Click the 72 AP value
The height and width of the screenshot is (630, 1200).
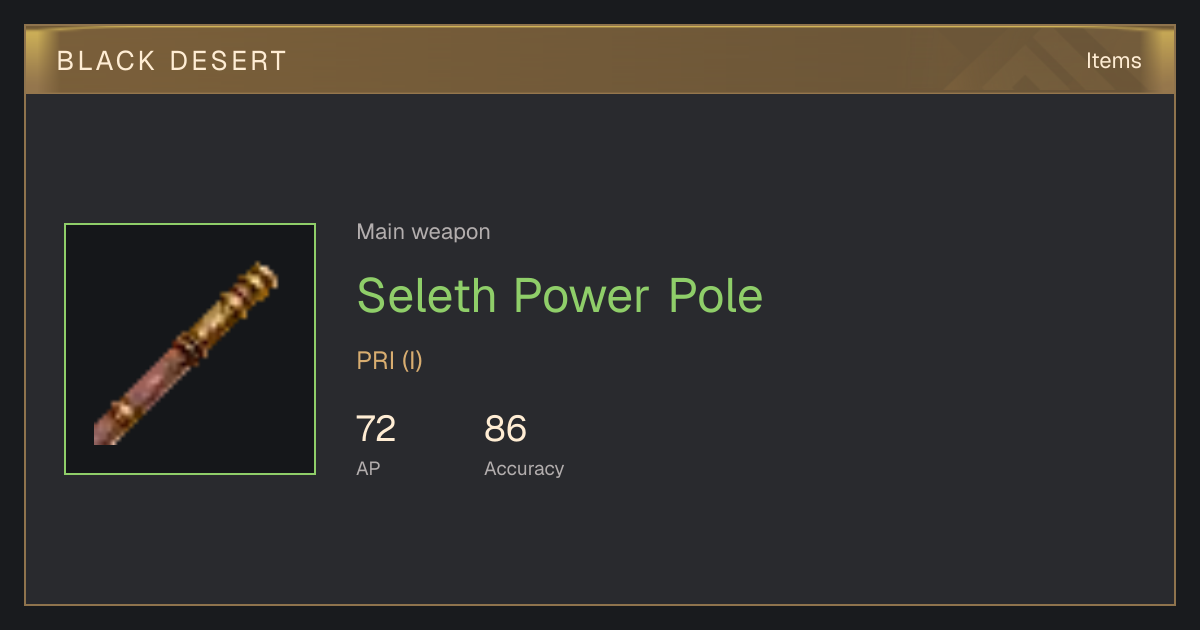click(376, 429)
